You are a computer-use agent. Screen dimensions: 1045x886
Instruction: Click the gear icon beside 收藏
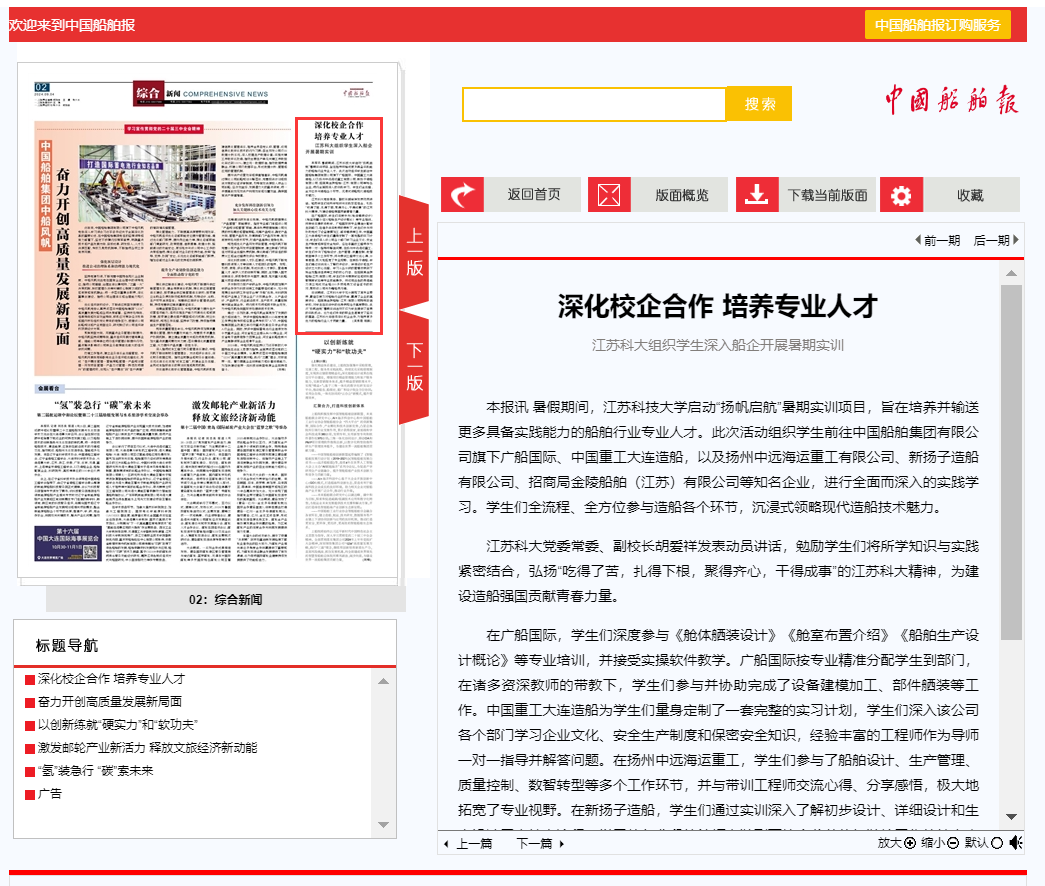(901, 195)
